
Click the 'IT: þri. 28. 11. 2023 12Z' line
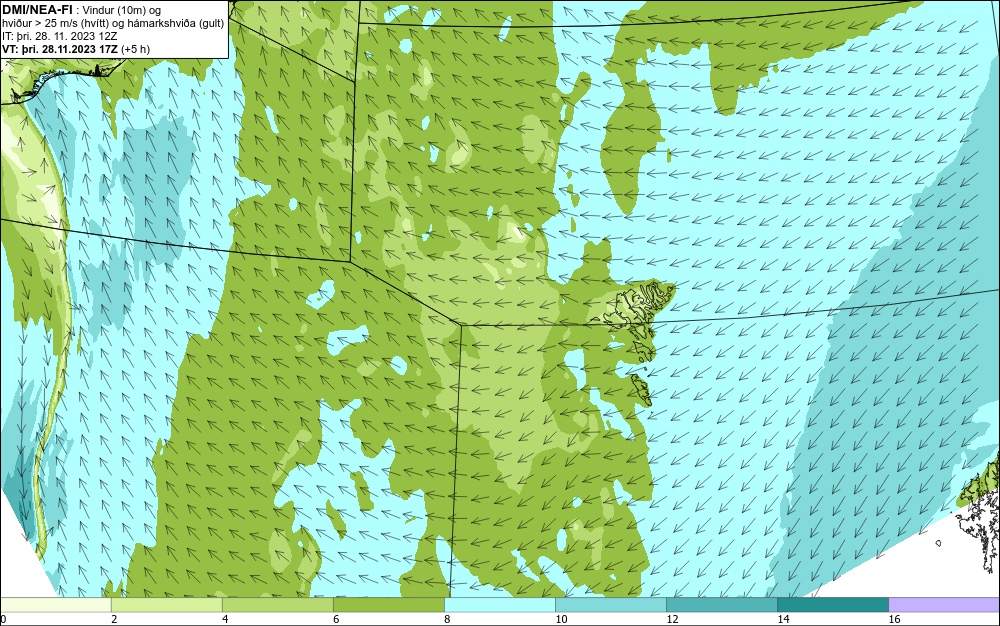click(59, 36)
